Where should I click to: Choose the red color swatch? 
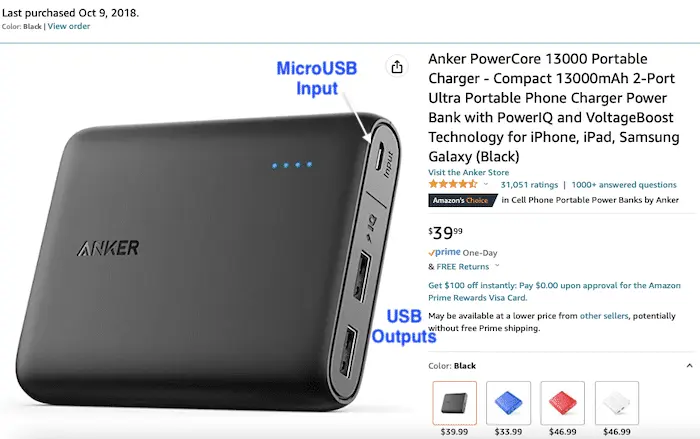pyautogui.click(x=562, y=403)
